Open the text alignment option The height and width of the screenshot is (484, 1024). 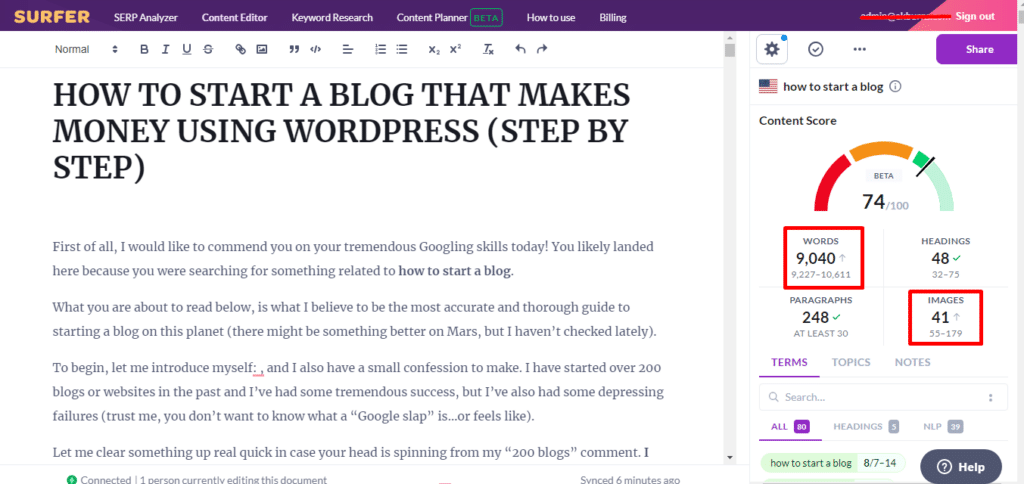[348, 49]
